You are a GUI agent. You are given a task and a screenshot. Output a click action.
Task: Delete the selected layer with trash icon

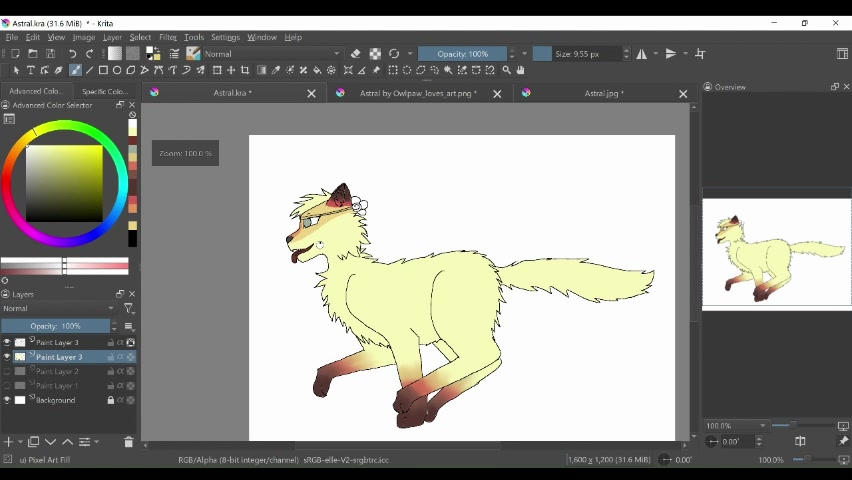128,442
